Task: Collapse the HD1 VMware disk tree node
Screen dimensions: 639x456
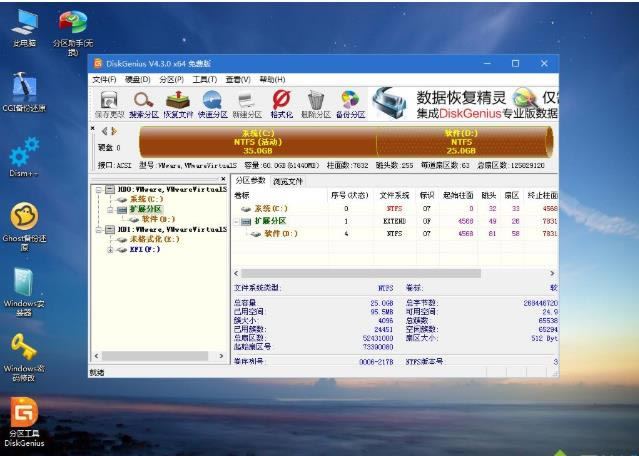Action: tap(98, 230)
